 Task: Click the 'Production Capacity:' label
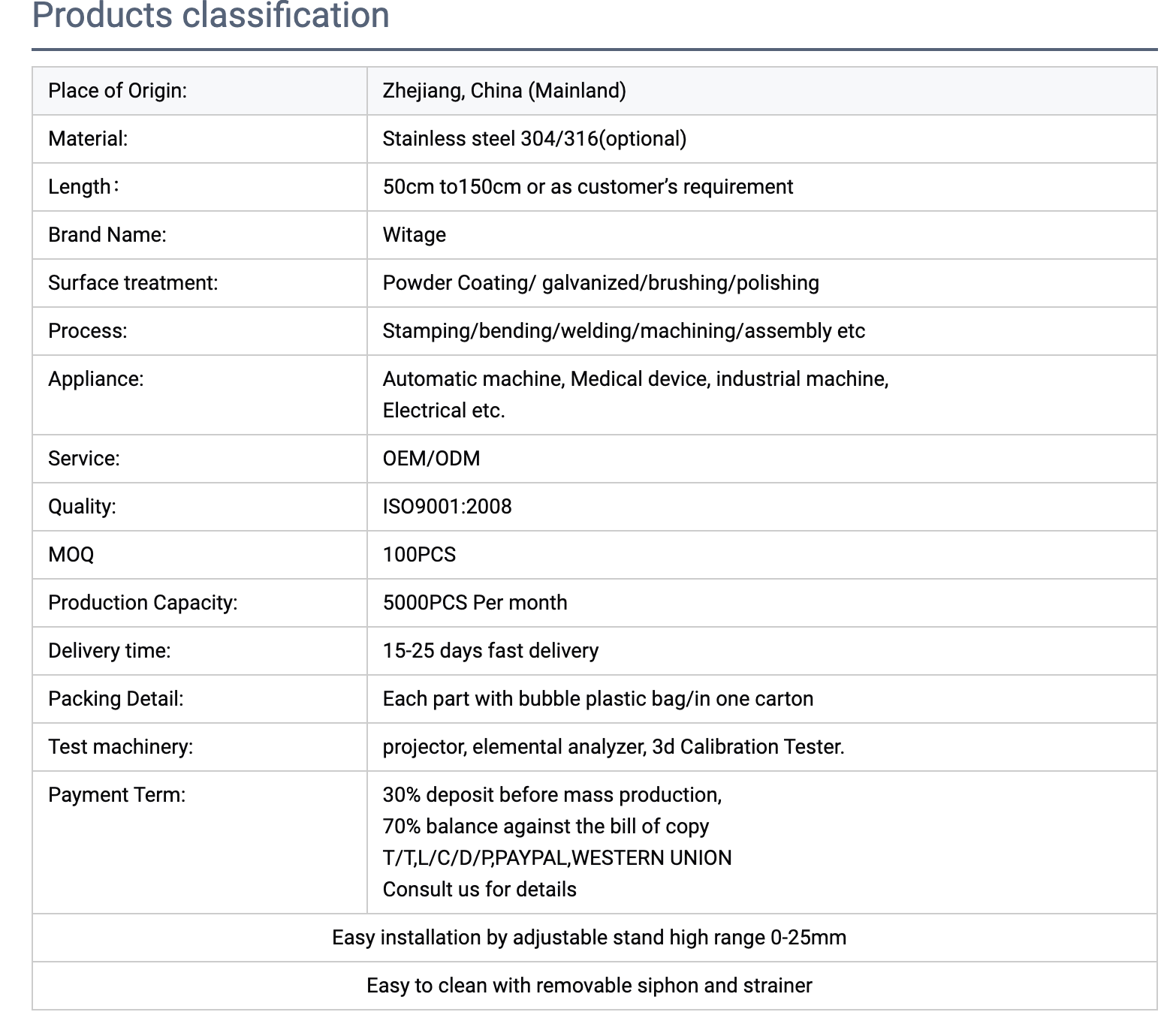tap(143, 603)
